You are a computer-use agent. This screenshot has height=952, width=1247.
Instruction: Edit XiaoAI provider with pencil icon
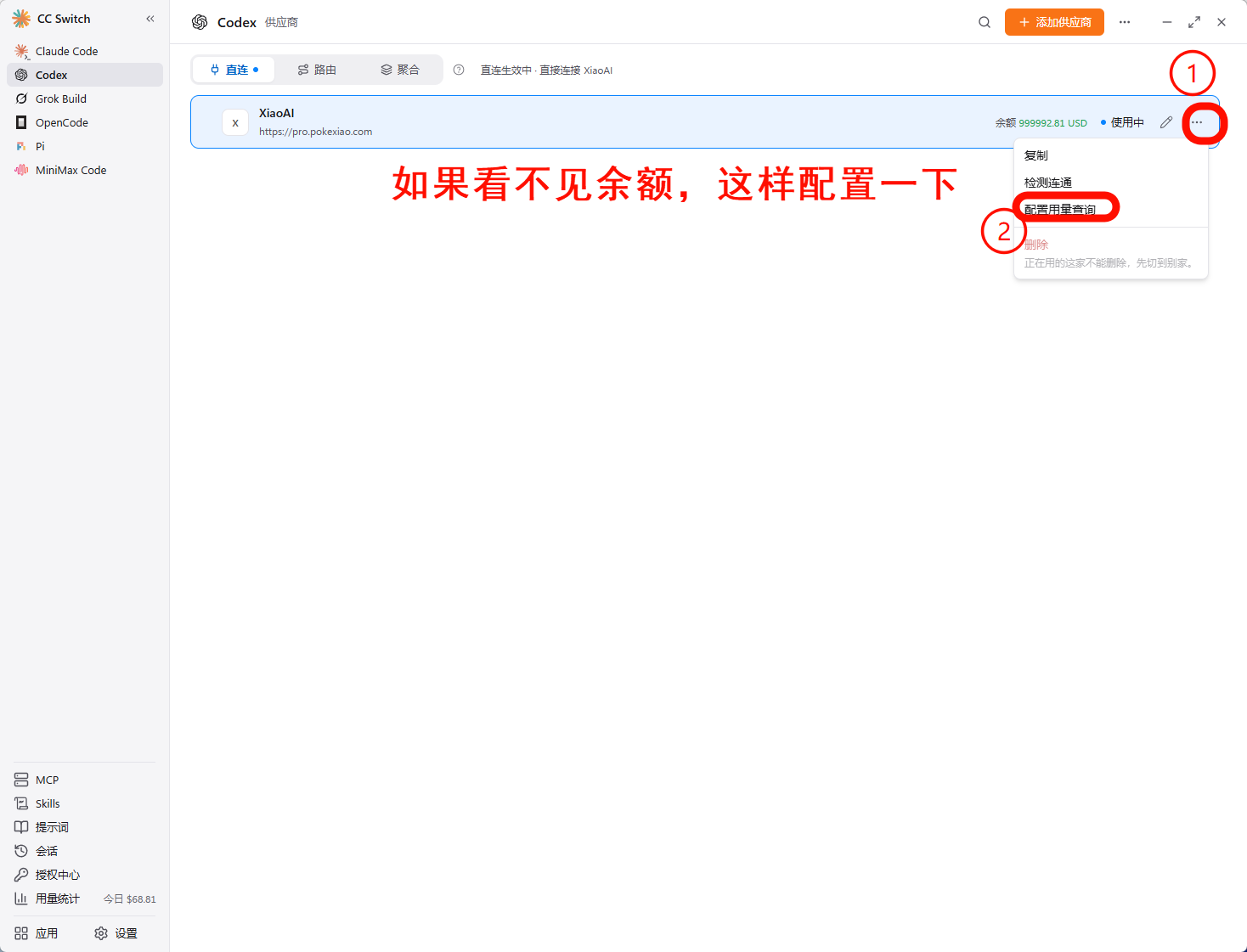coord(1166,122)
